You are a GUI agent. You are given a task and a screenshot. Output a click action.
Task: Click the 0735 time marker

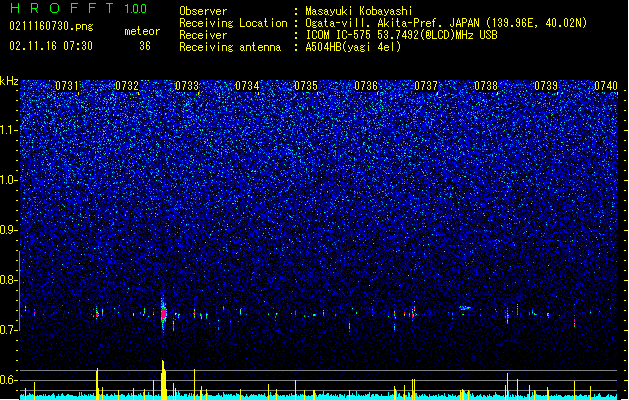click(x=306, y=86)
